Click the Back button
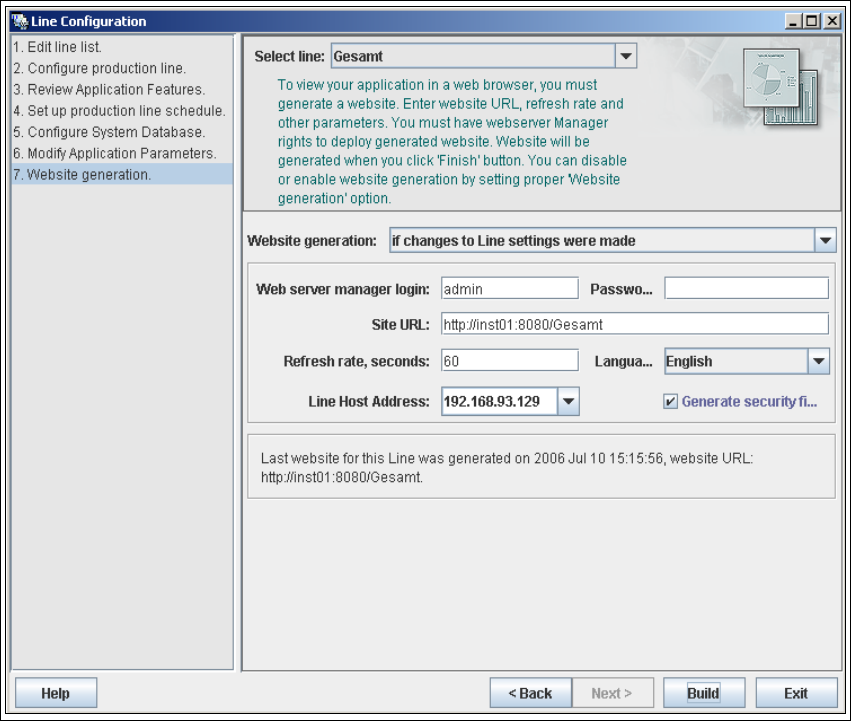The width and height of the screenshot is (851, 721). click(x=530, y=693)
